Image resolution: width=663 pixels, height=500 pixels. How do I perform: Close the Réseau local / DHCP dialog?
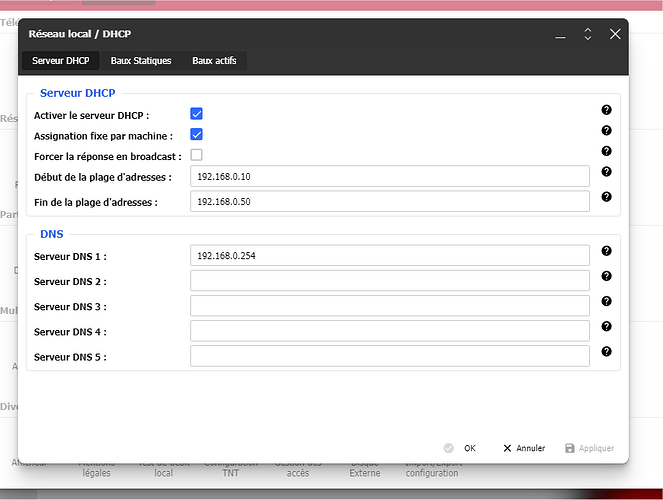(x=615, y=34)
